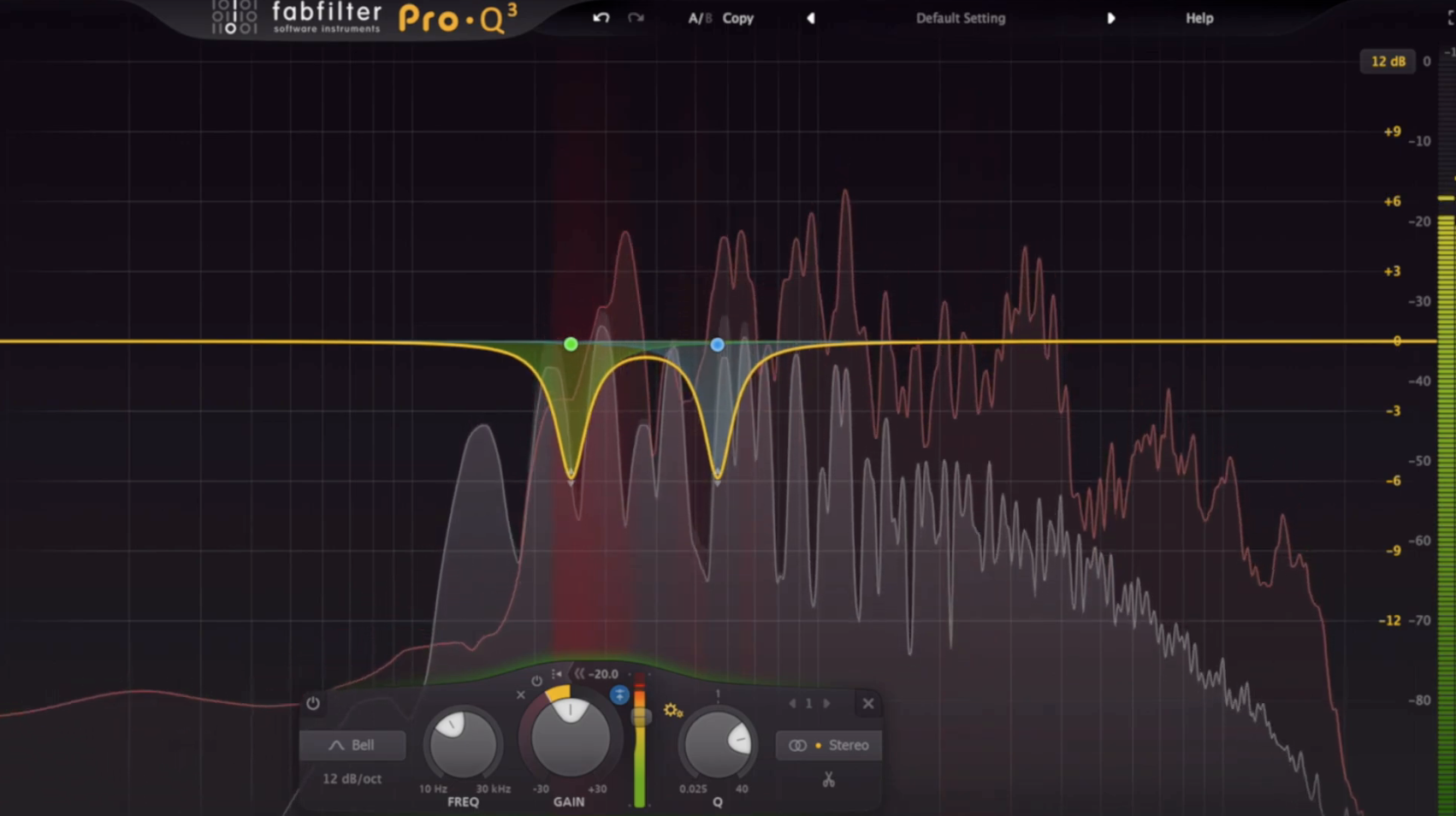
Task: Click the -12 dB gain scale label
Action: point(1389,620)
